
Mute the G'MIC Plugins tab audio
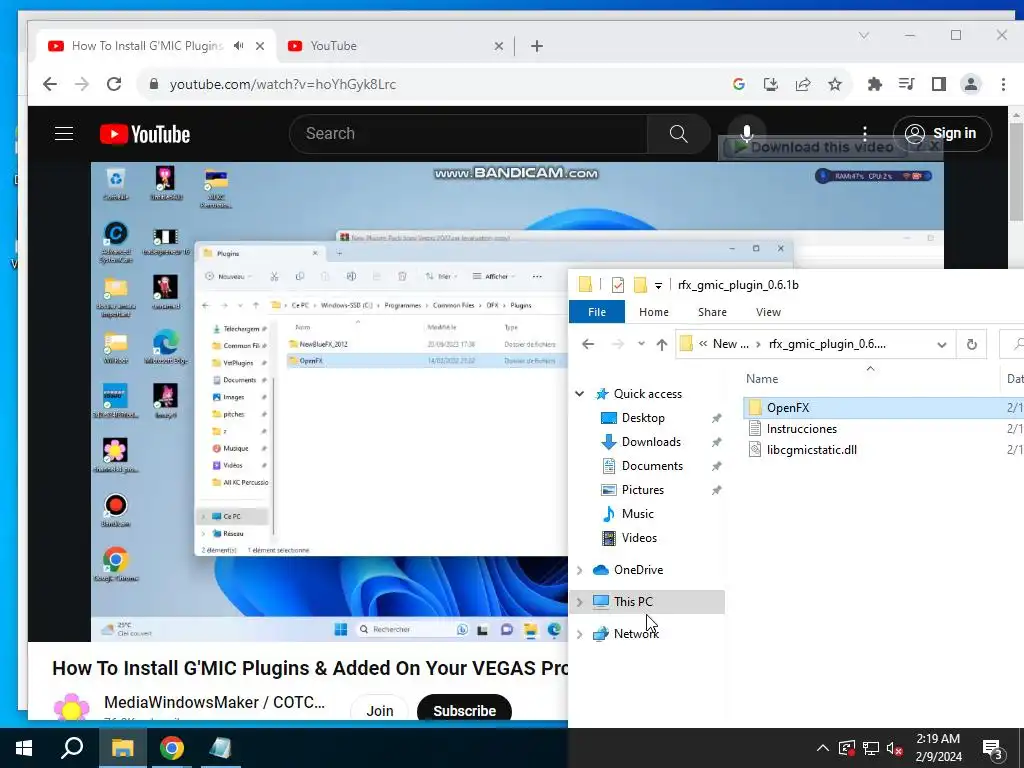pos(239,46)
